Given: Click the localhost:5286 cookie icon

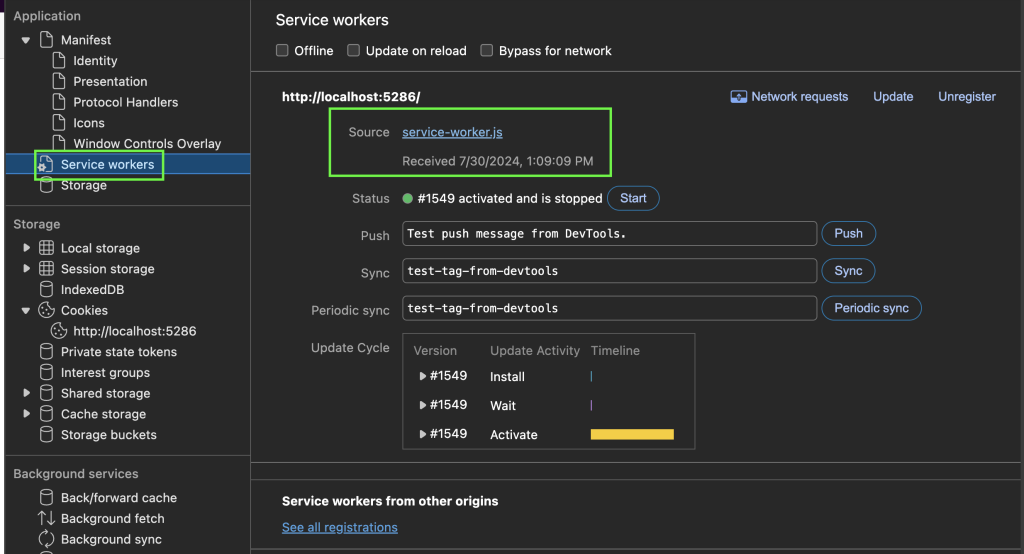Looking at the screenshot, I should click(x=59, y=331).
